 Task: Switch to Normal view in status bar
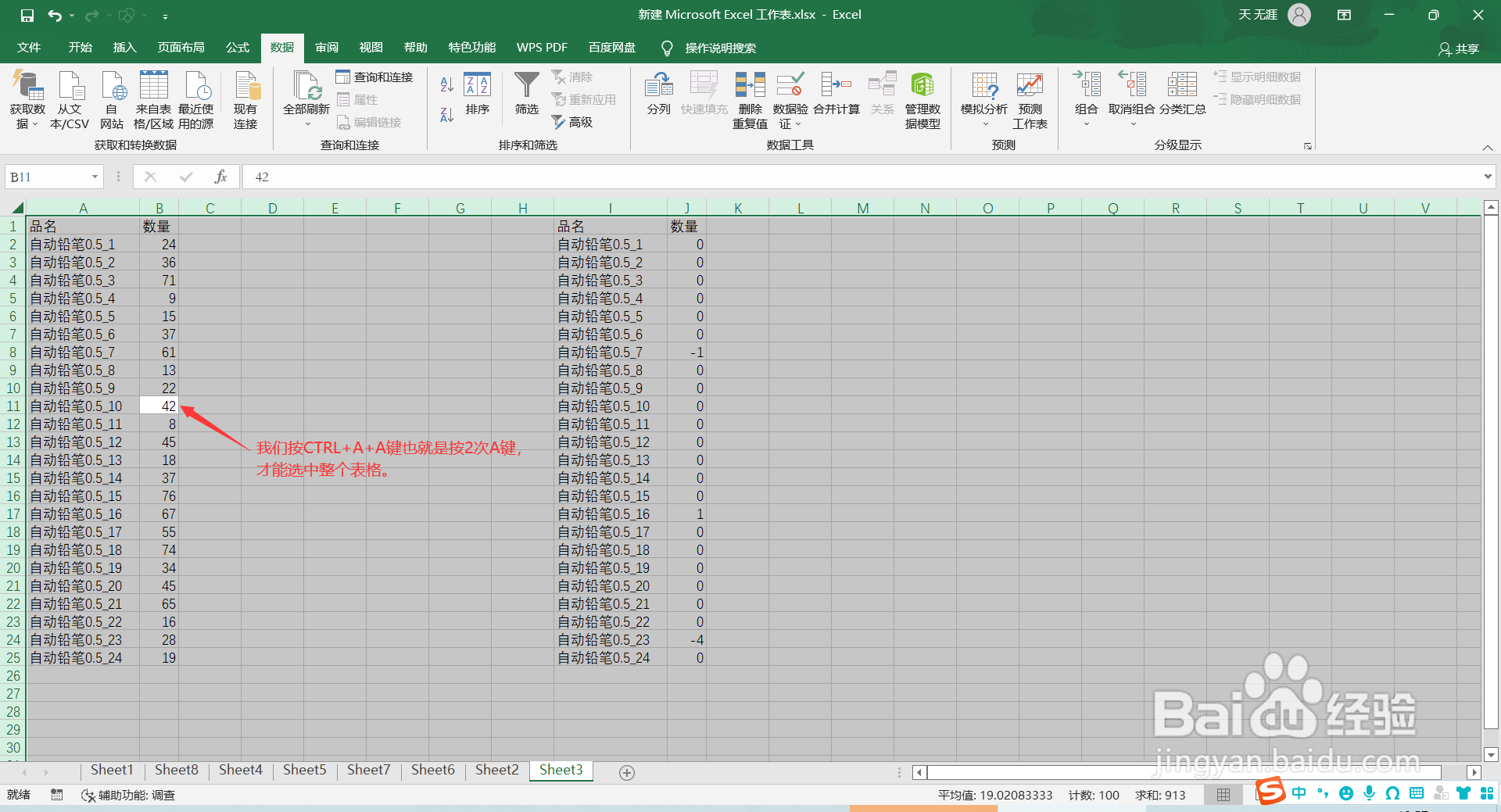(1223, 795)
